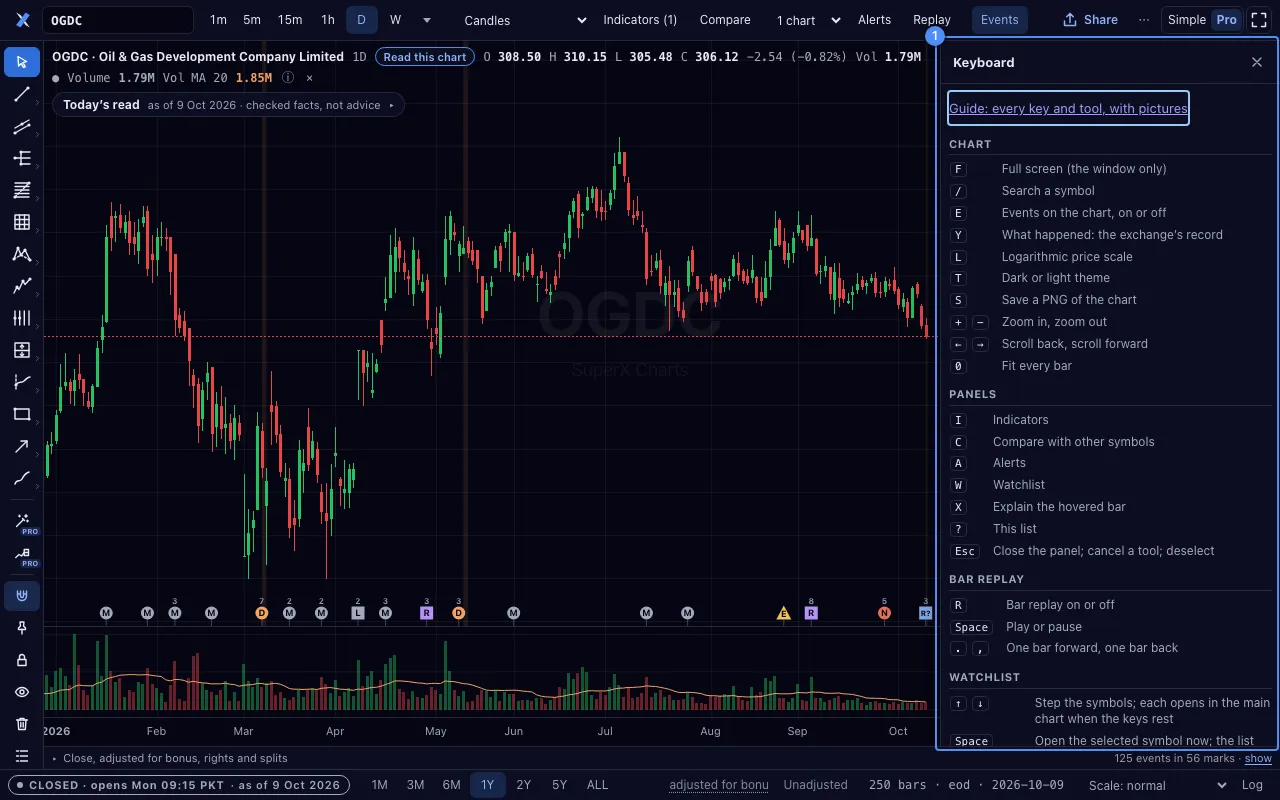The height and width of the screenshot is (800, 1280).
Task: Open the Volume indicator info icon
Action: 288,78
